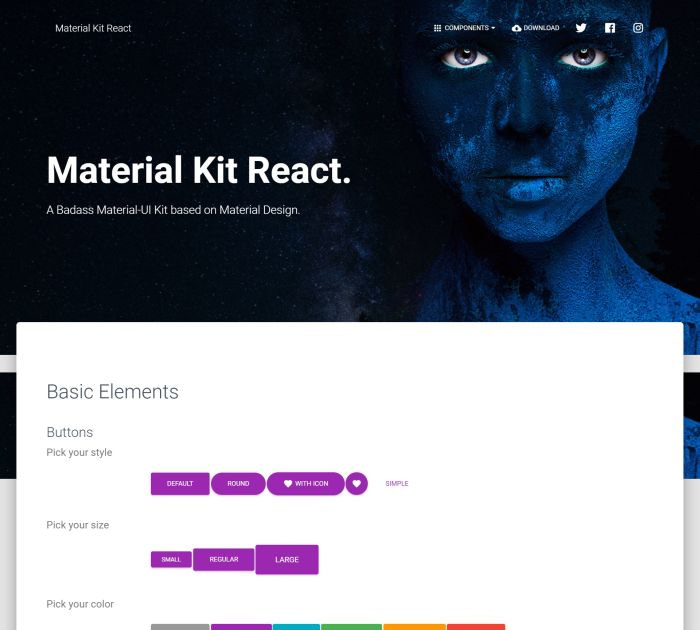Screen dimensions: 700x630
Task: Open the Components menu
Action: click(464, 28)
